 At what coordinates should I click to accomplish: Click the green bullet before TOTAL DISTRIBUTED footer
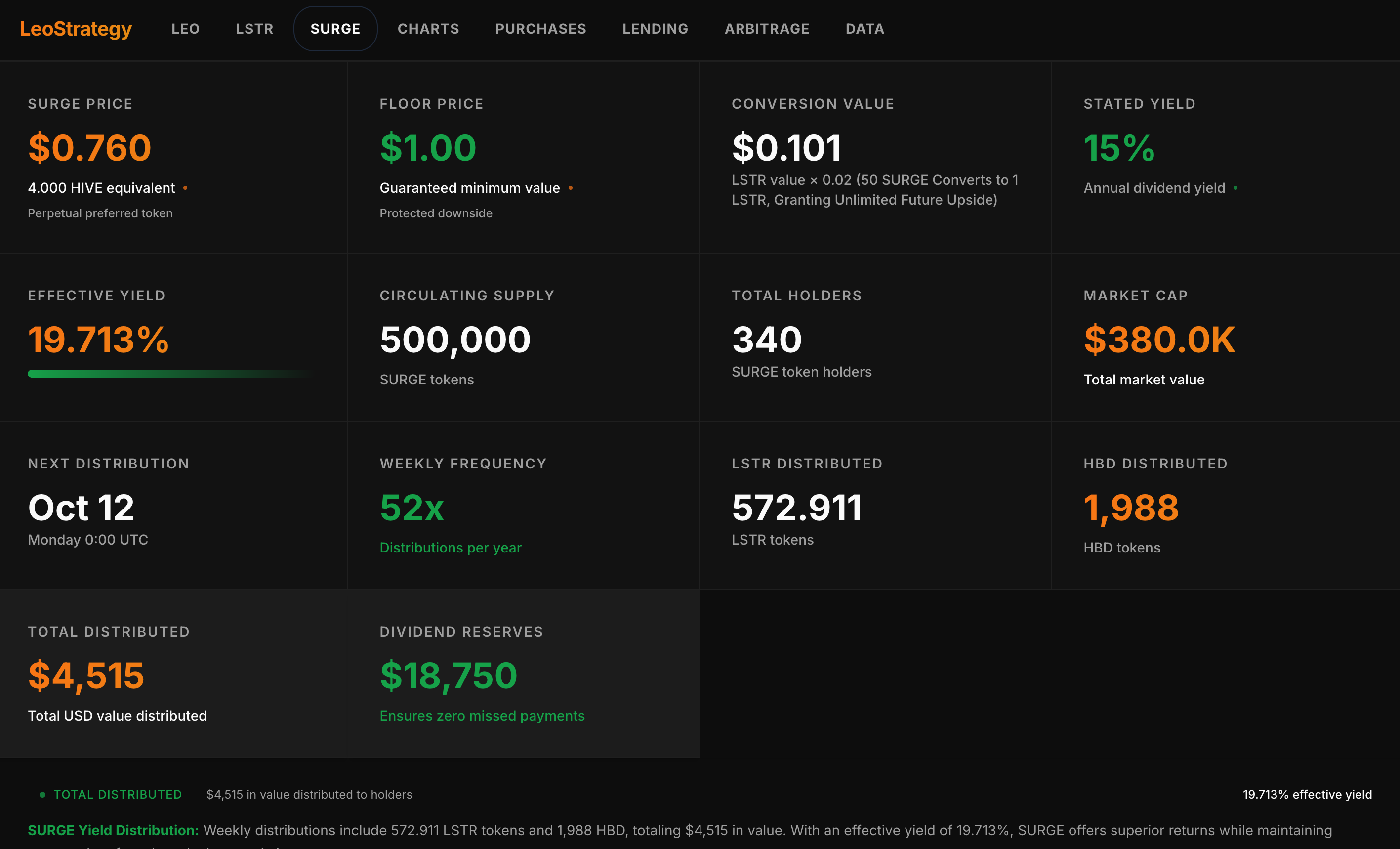tap(42, 795)
